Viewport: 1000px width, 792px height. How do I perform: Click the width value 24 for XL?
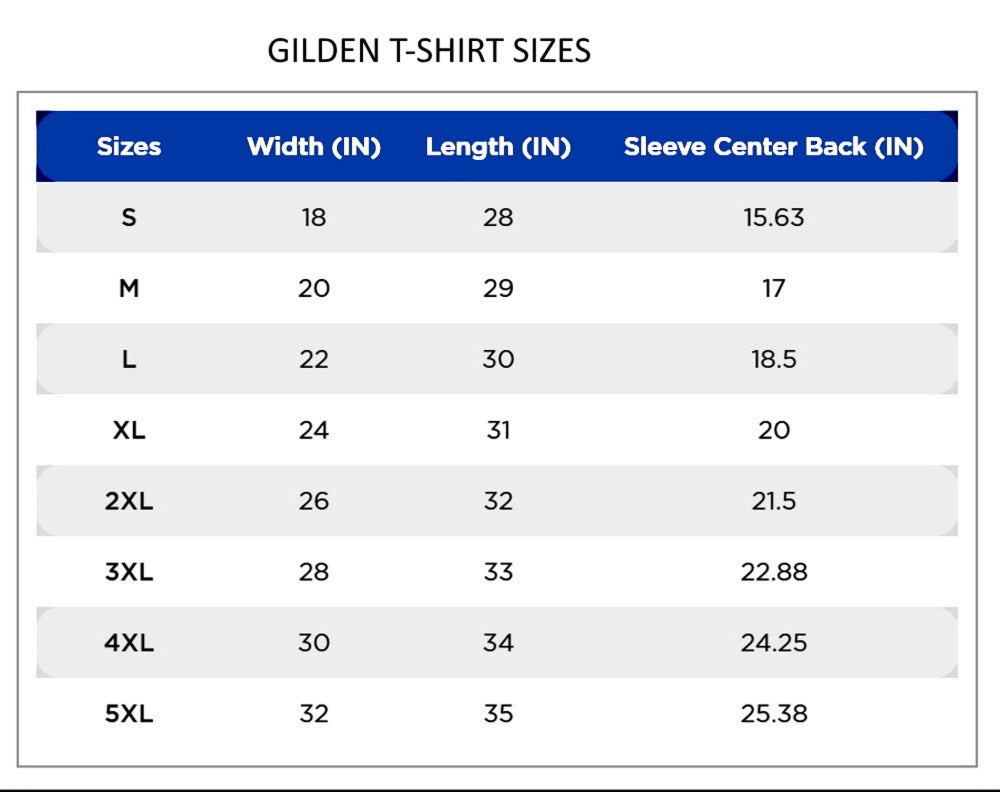(x=314, y=430)
